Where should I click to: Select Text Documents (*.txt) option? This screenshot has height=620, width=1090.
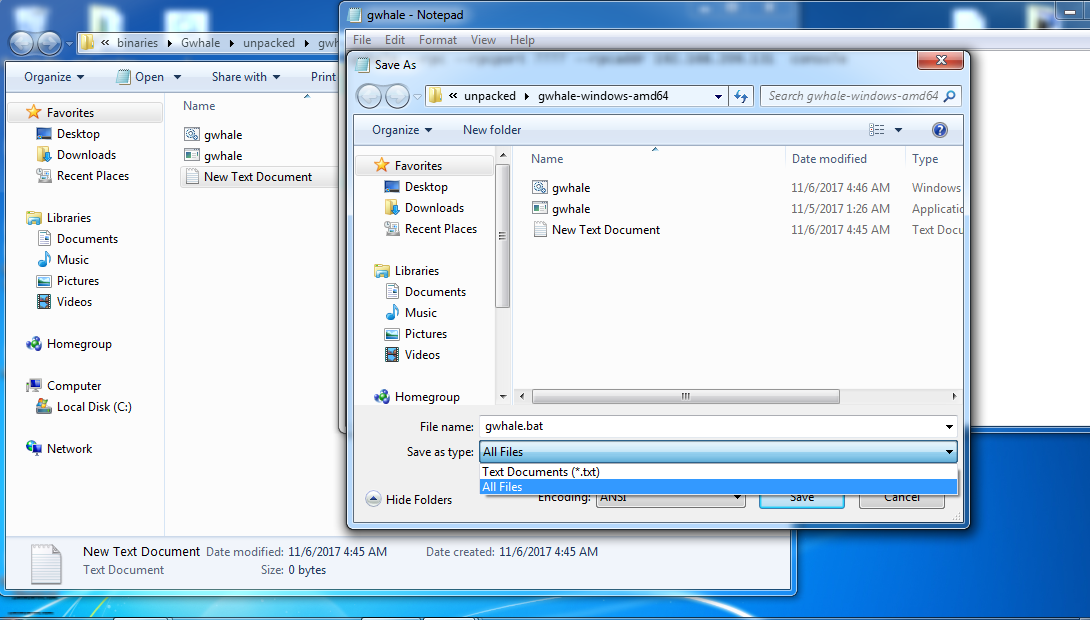(718, 471)
